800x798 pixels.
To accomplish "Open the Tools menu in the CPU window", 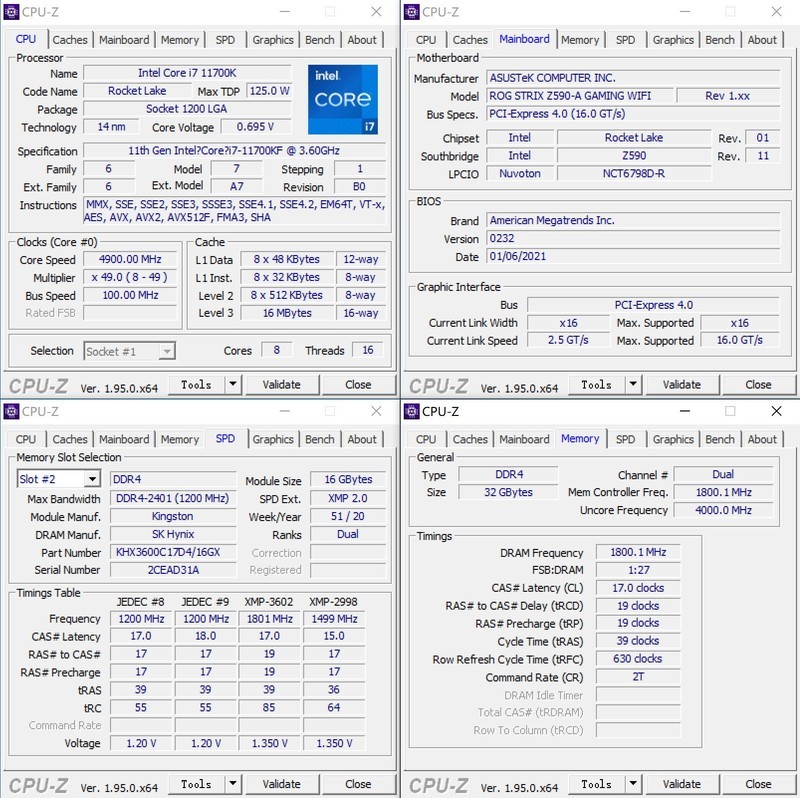I will click(x=197, y=384).
